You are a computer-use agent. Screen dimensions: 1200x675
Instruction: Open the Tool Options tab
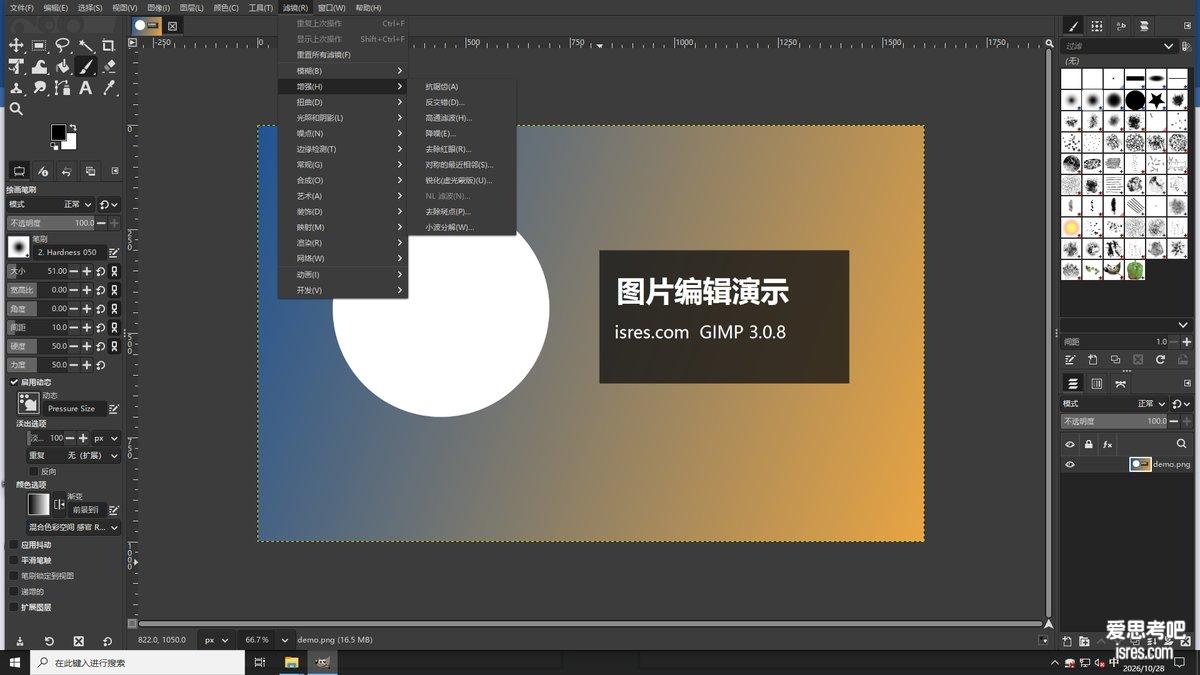click(x=19, y=171)
